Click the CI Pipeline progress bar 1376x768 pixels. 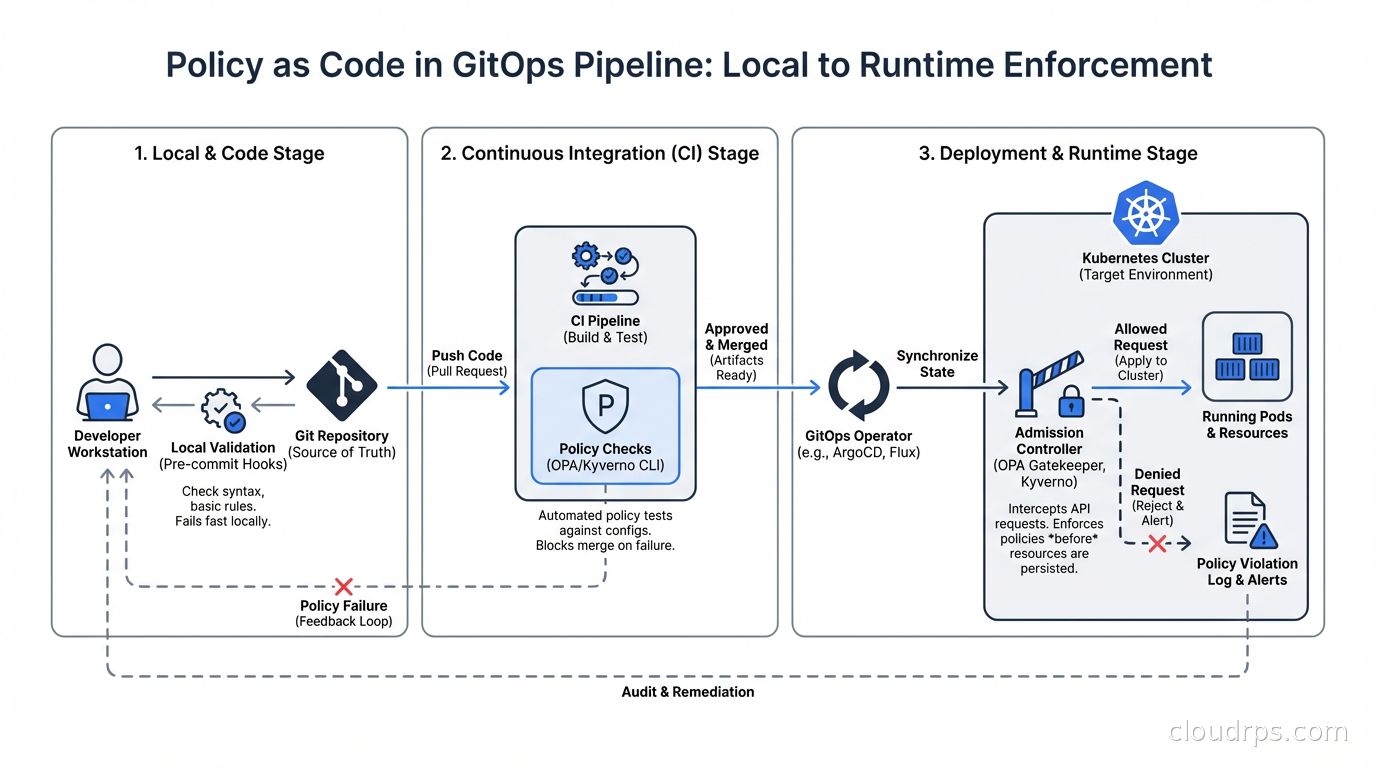coord(605,297)
